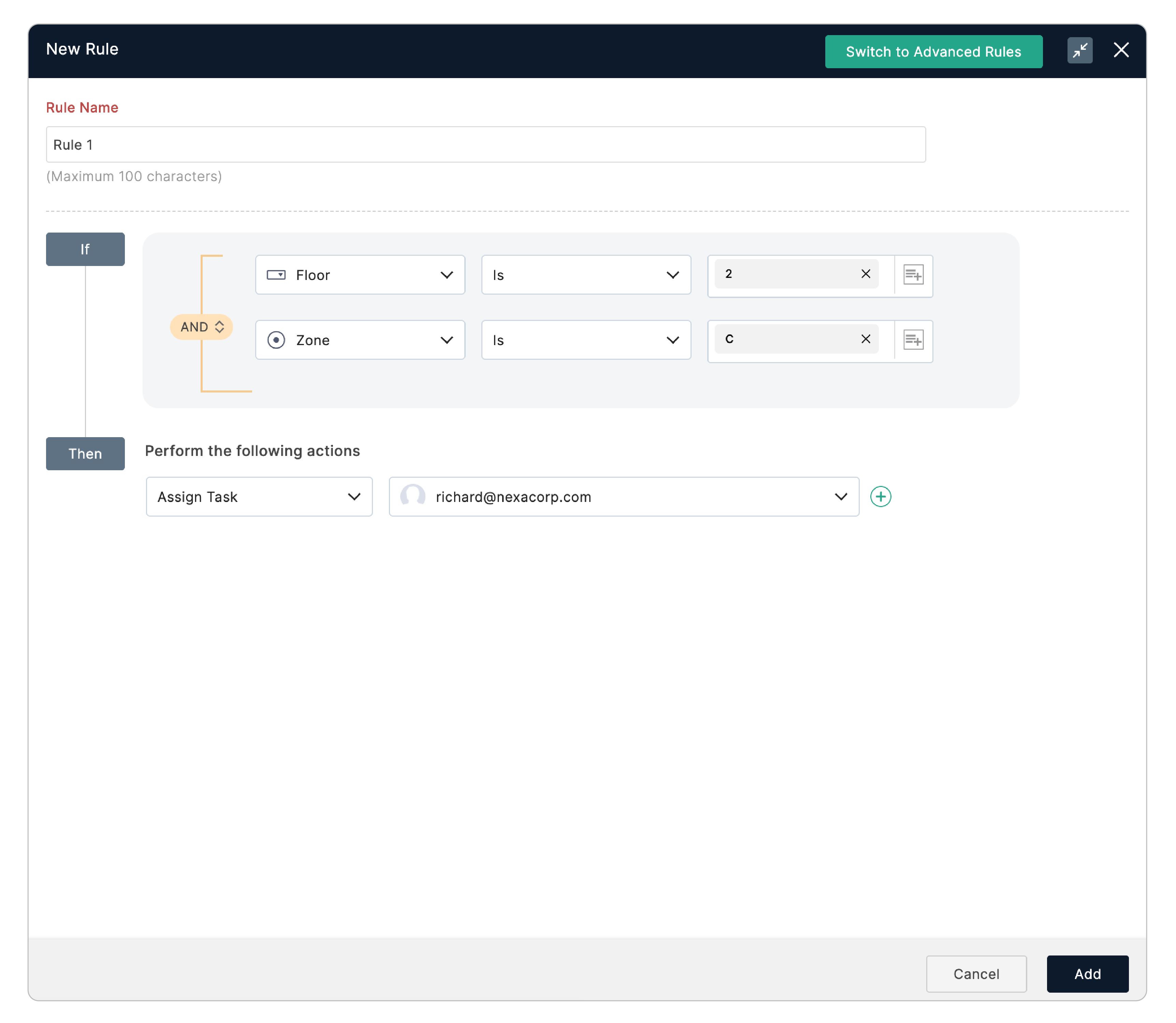
Task: Click the Add button
Action: pyautogui.click(x=1087, y=974)
